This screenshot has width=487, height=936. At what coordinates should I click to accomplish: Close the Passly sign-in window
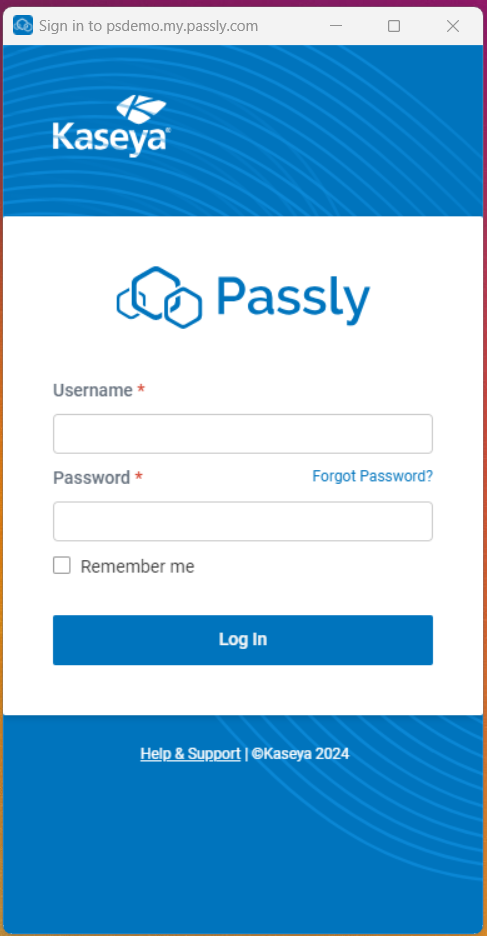pos(453,26)
